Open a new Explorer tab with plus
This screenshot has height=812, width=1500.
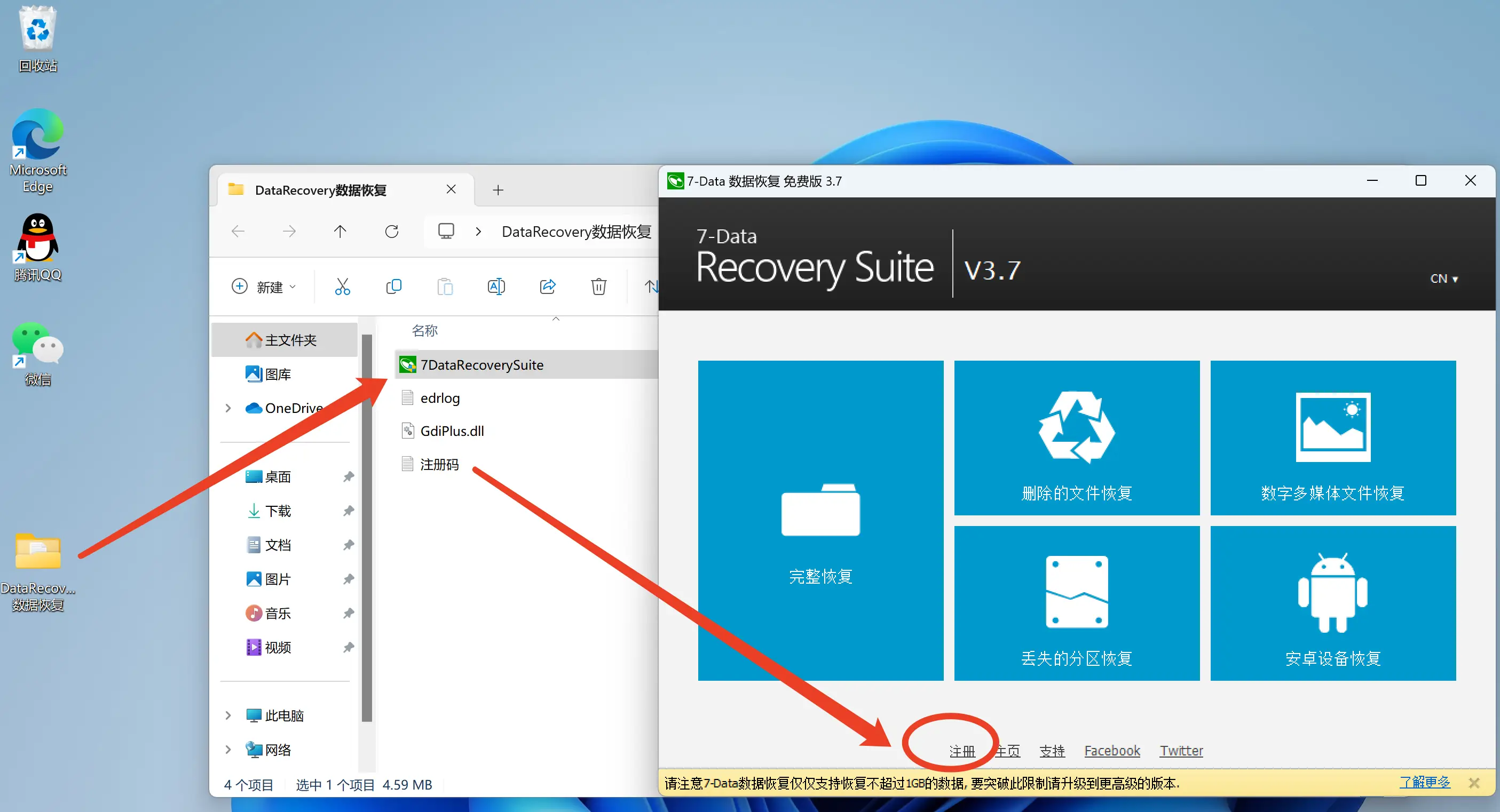tap(498, 190)
